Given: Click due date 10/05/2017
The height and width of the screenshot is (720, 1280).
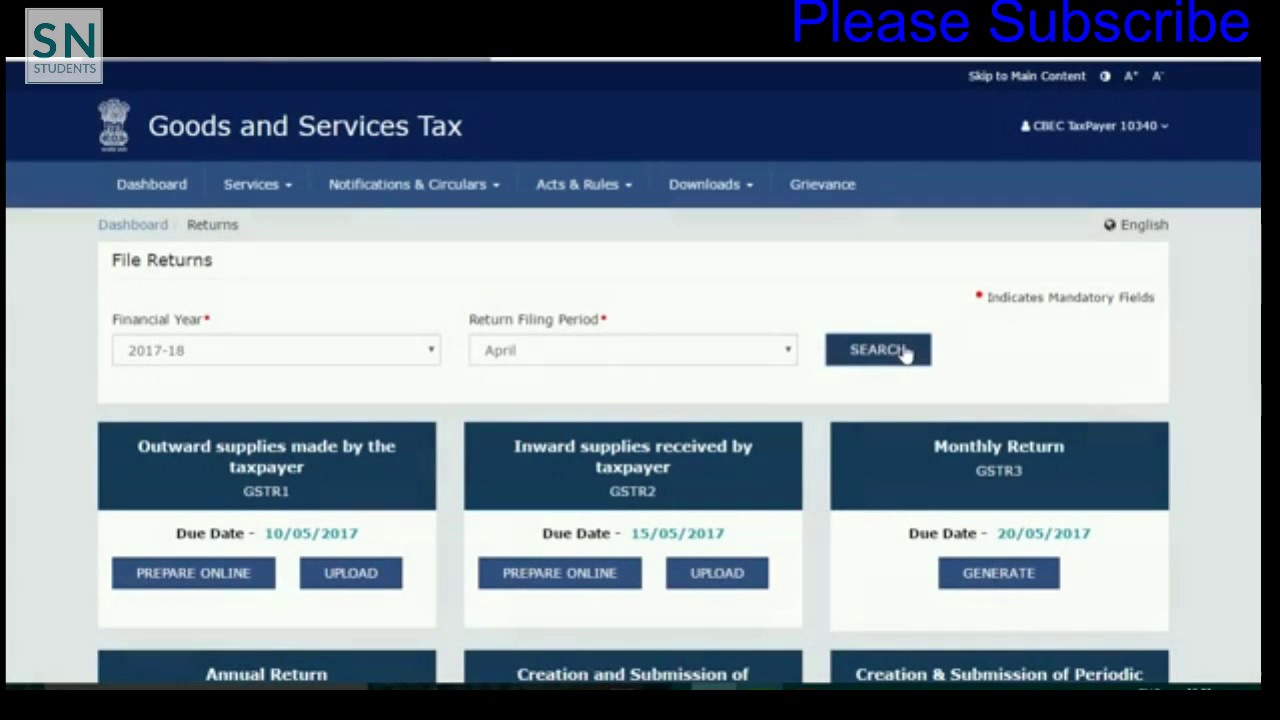Looking at the screenshot, I should pyautogui.click(x=311, y=533).
